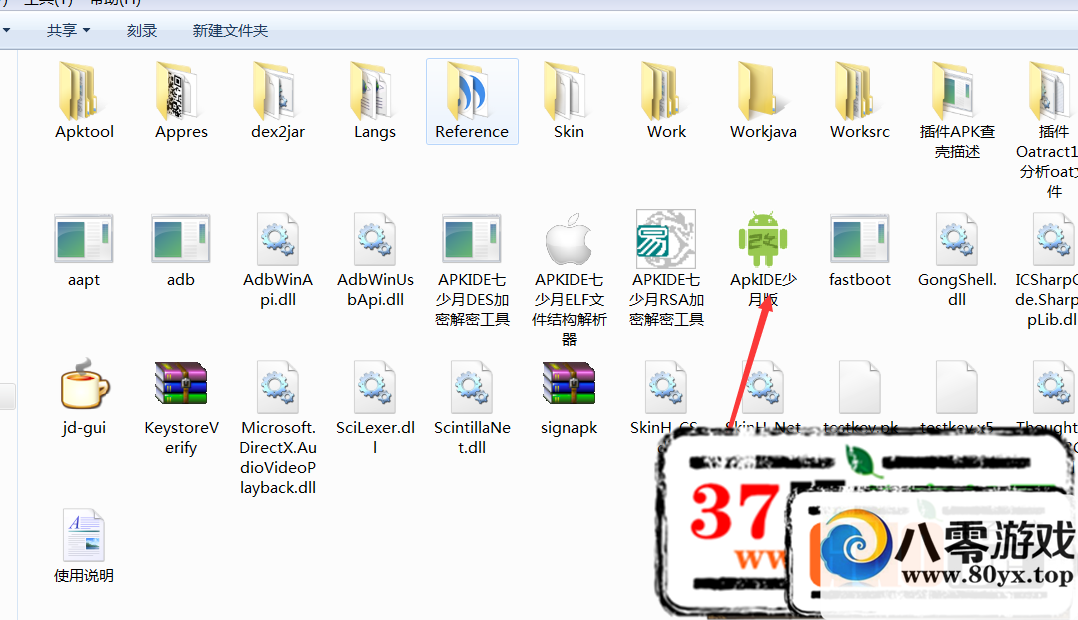Image resolution: width=1078 pixels, height=620 pixels.
Task: Select the highlighted Reference folder
Action: (472, 92)
